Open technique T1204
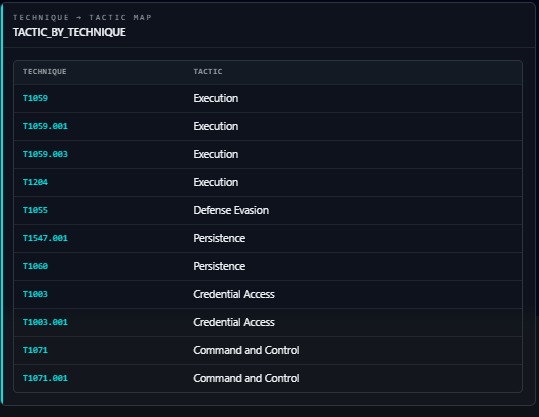This screenshot has height=417, width=539. (x=35, y=182)
